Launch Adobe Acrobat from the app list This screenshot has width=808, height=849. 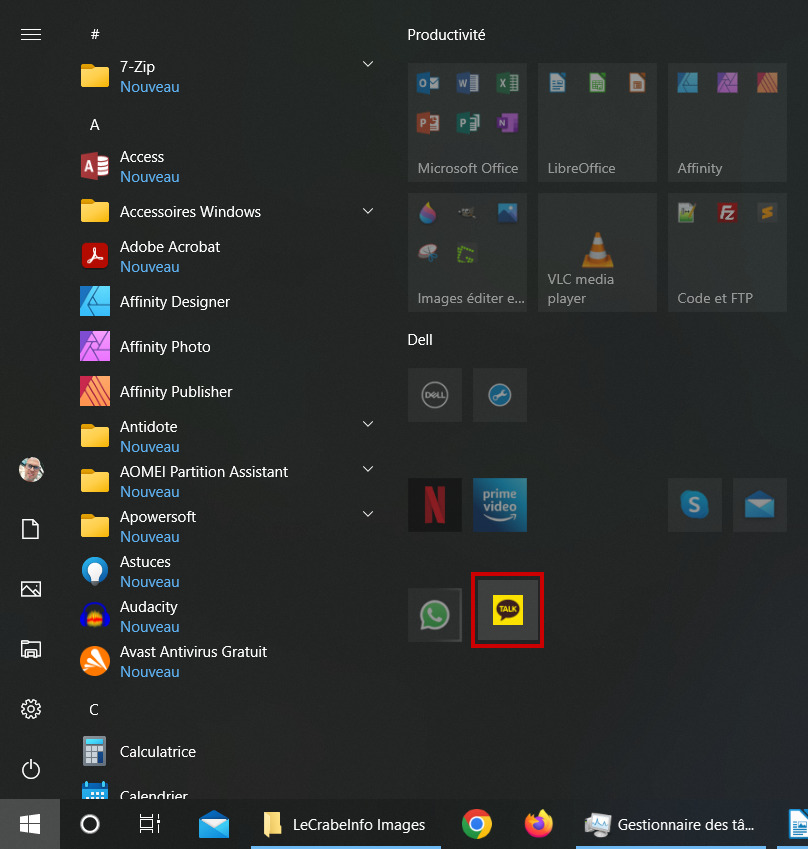(227, 256)
